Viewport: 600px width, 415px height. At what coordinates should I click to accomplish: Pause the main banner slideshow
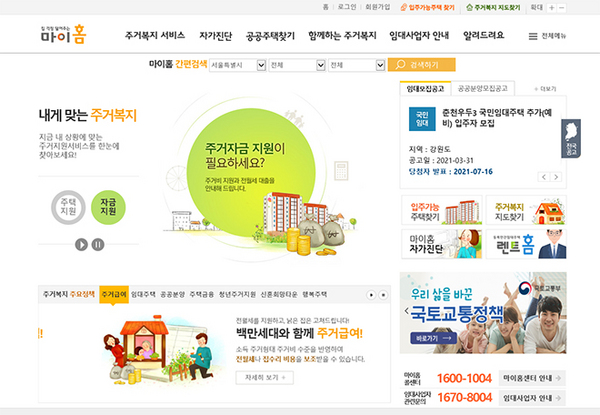pos(98,244)
